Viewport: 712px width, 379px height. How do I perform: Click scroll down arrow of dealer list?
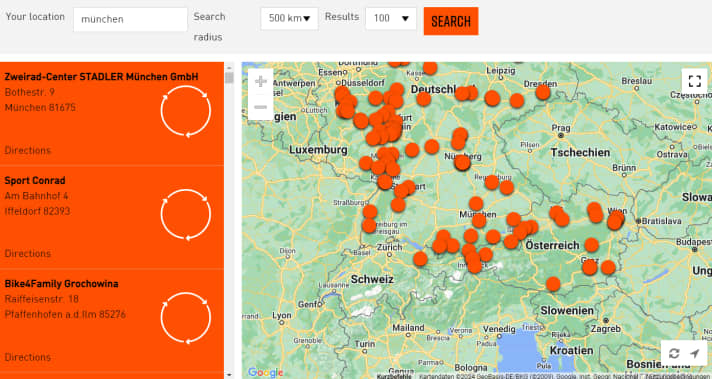click(229, 374)
